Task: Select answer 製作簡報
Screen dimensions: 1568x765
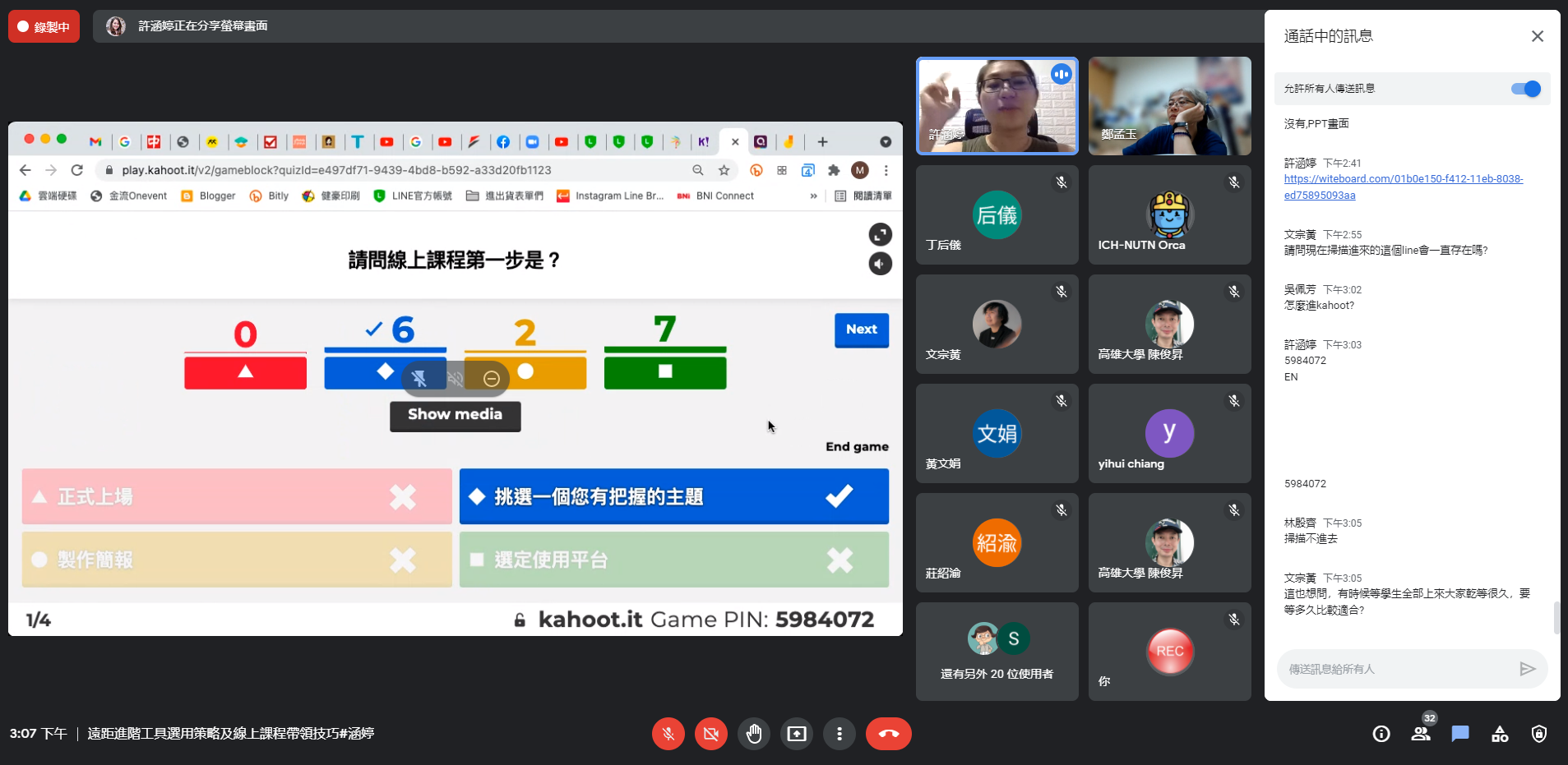Action: (x=237, y=560)
